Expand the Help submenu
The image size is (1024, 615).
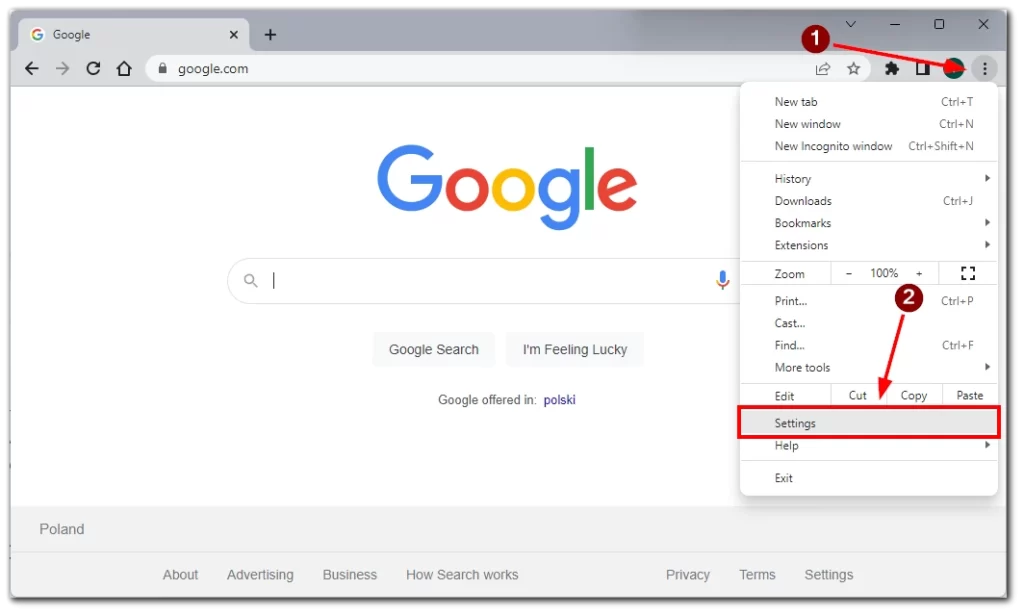[869, 446]
